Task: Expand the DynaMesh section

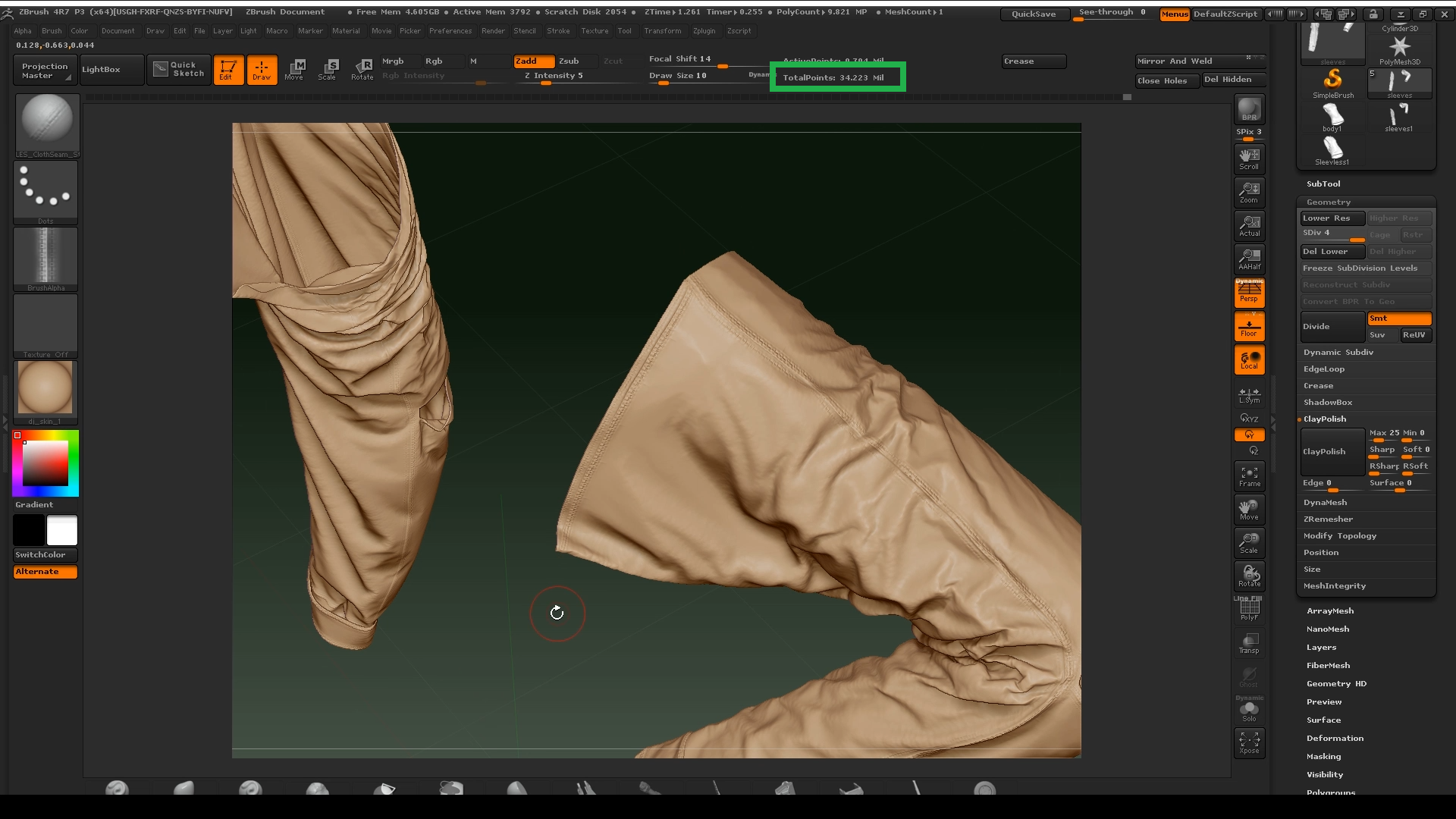Action: 1325,503
